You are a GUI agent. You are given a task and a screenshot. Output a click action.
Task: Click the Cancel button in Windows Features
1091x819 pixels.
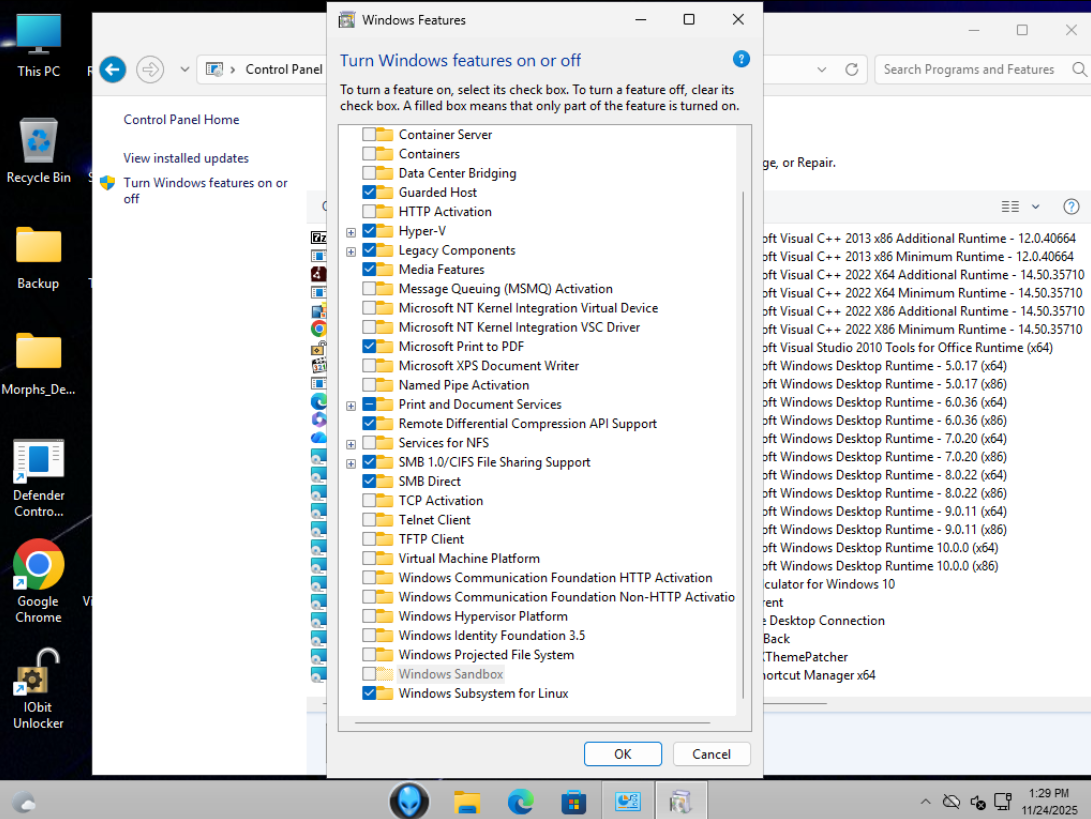click(x=711, y=754)
